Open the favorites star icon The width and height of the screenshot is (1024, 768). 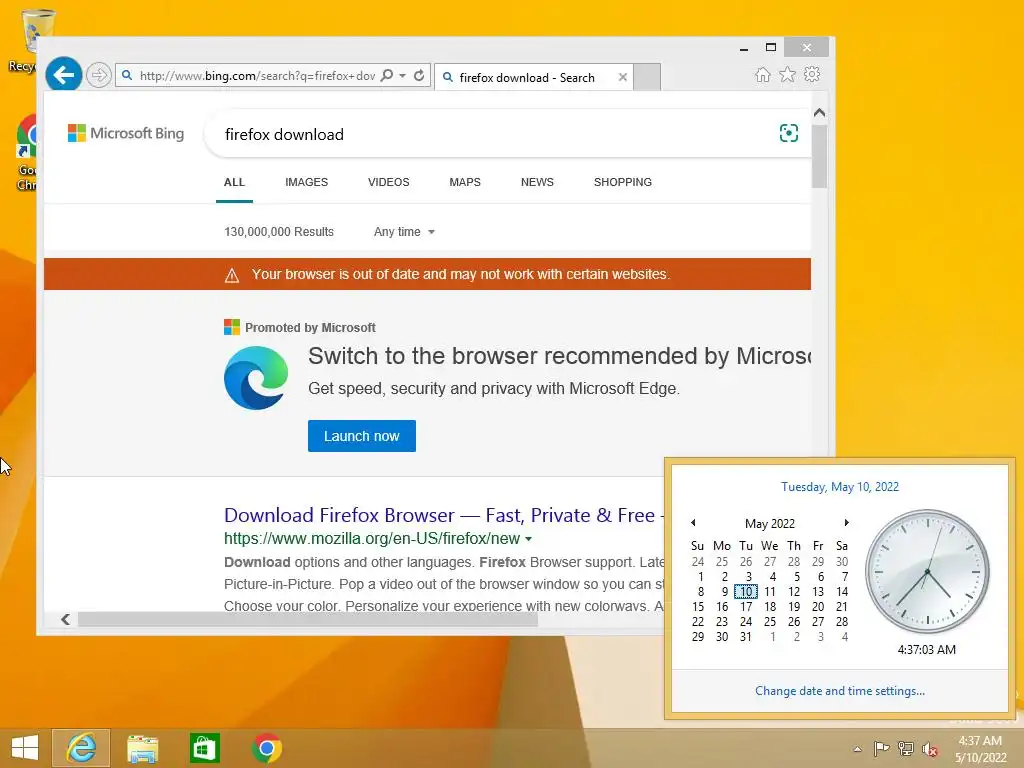pyautogui.click(x=788, y=74)
